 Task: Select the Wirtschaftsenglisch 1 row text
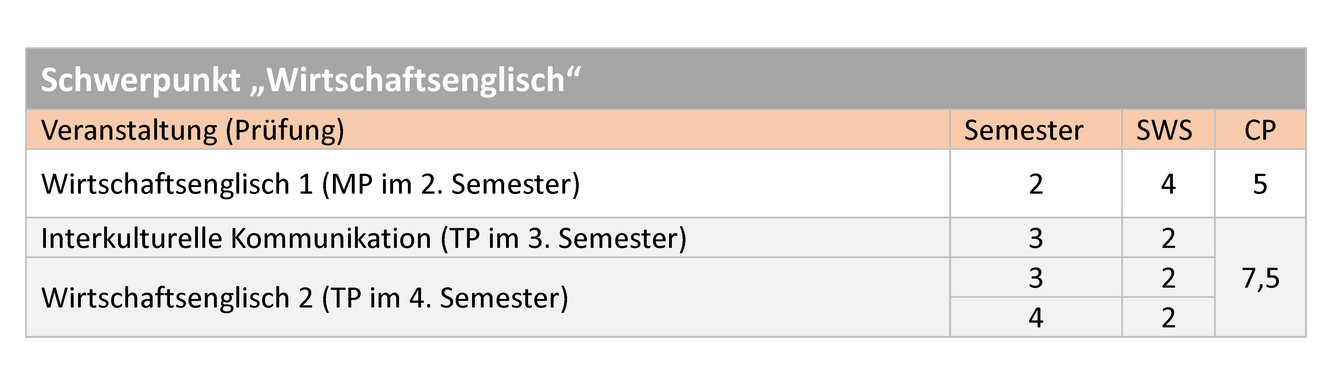pyautogui.click(x=309, y=184)
